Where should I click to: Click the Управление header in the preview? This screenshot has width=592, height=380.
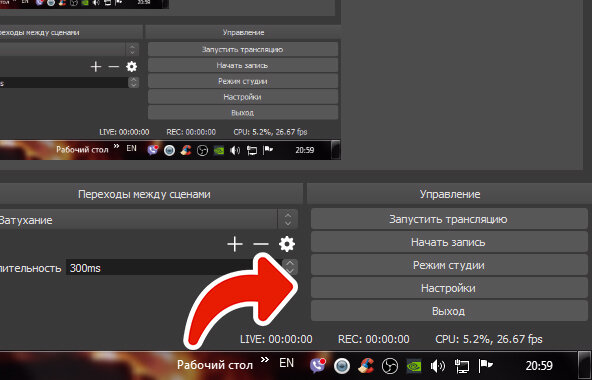[x=243, y=32]
